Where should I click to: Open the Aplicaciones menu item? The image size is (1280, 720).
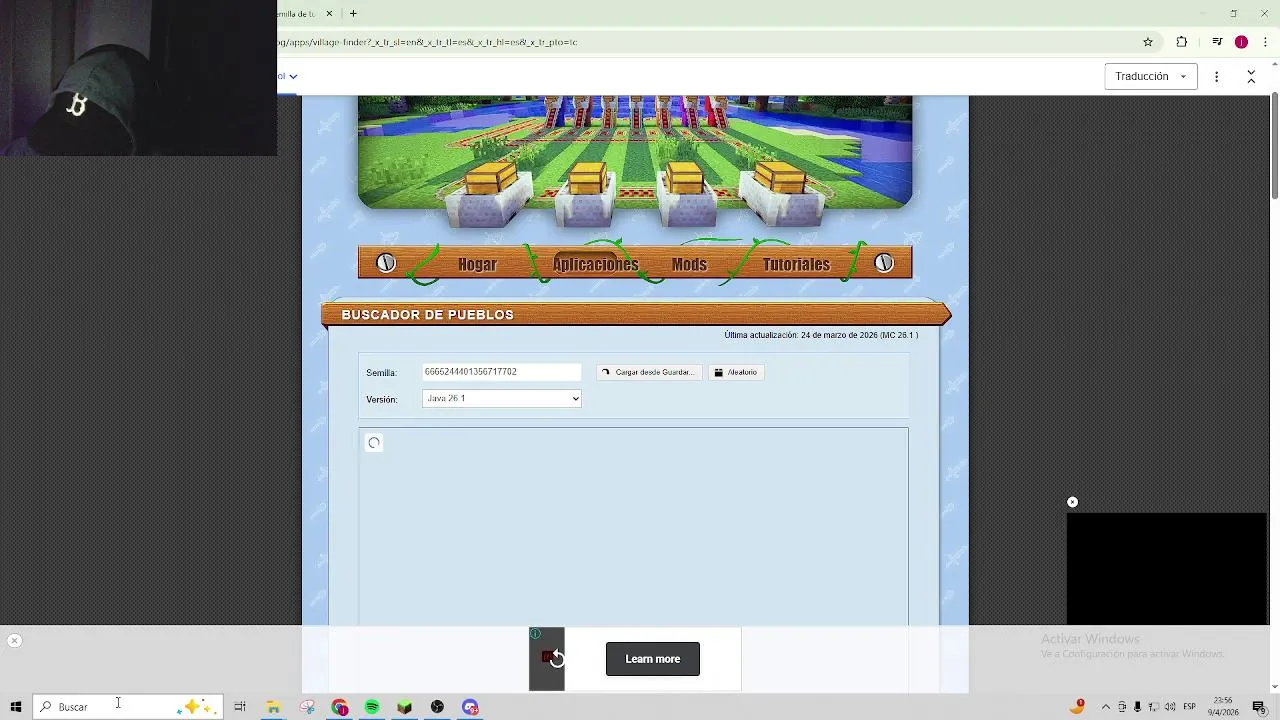[596, 264]
